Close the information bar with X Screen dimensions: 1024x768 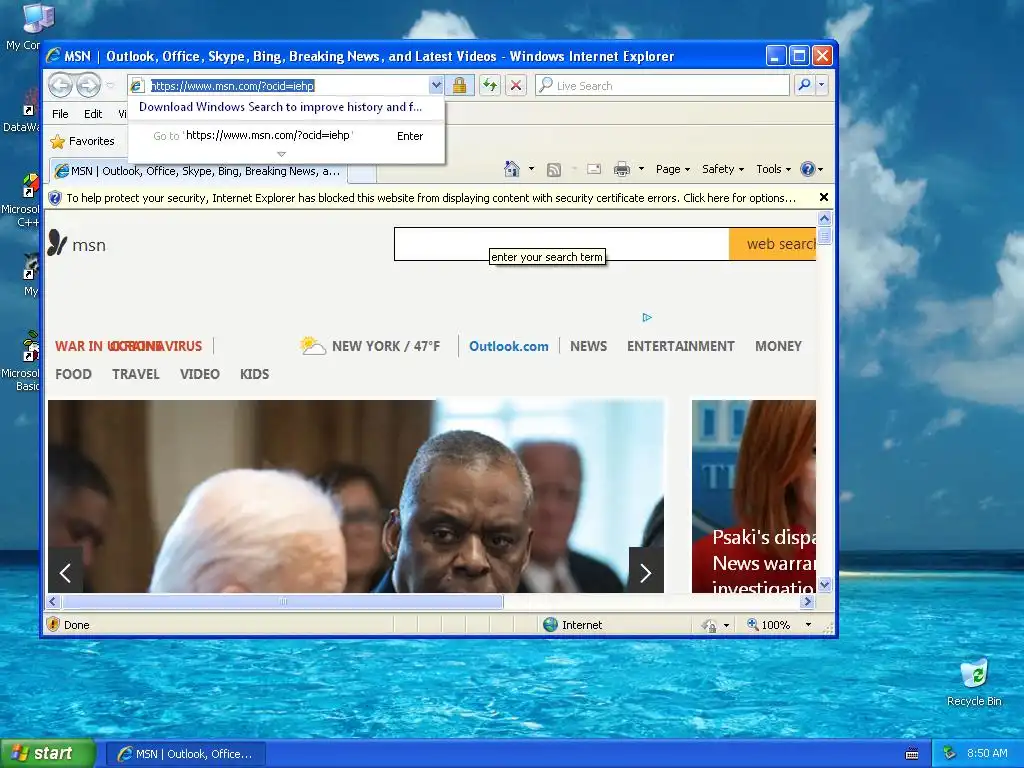824,197
